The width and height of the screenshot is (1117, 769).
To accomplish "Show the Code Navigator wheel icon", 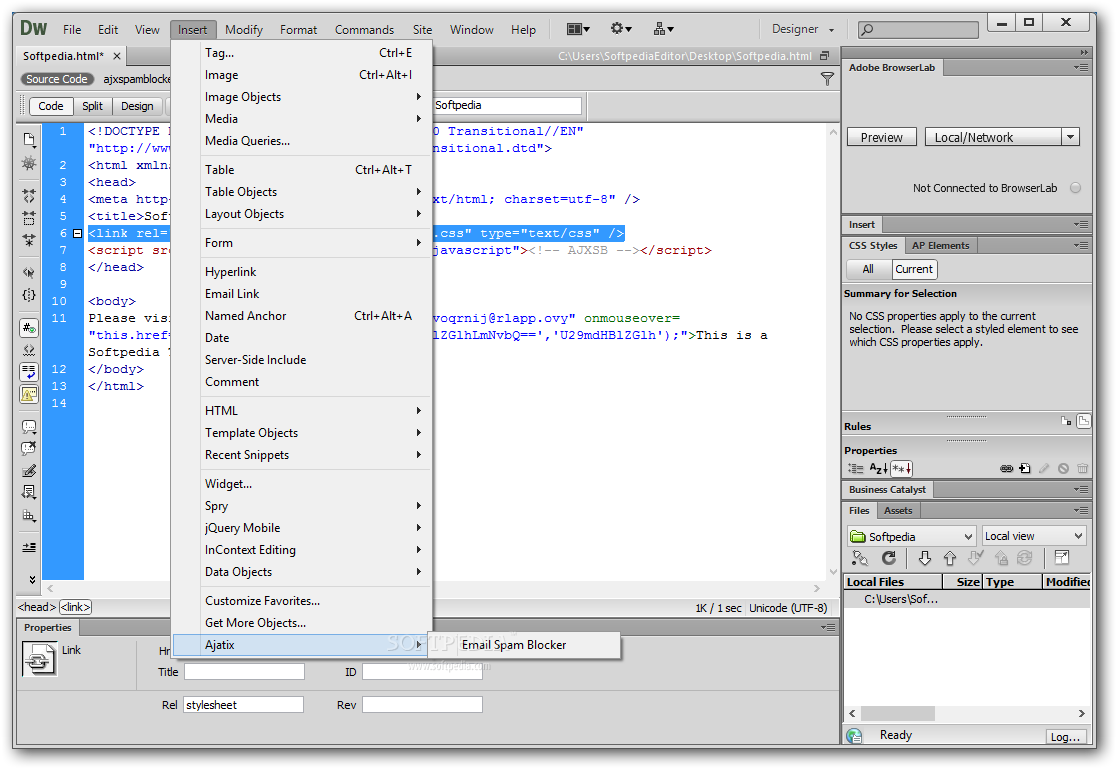I will pos(28,163).
